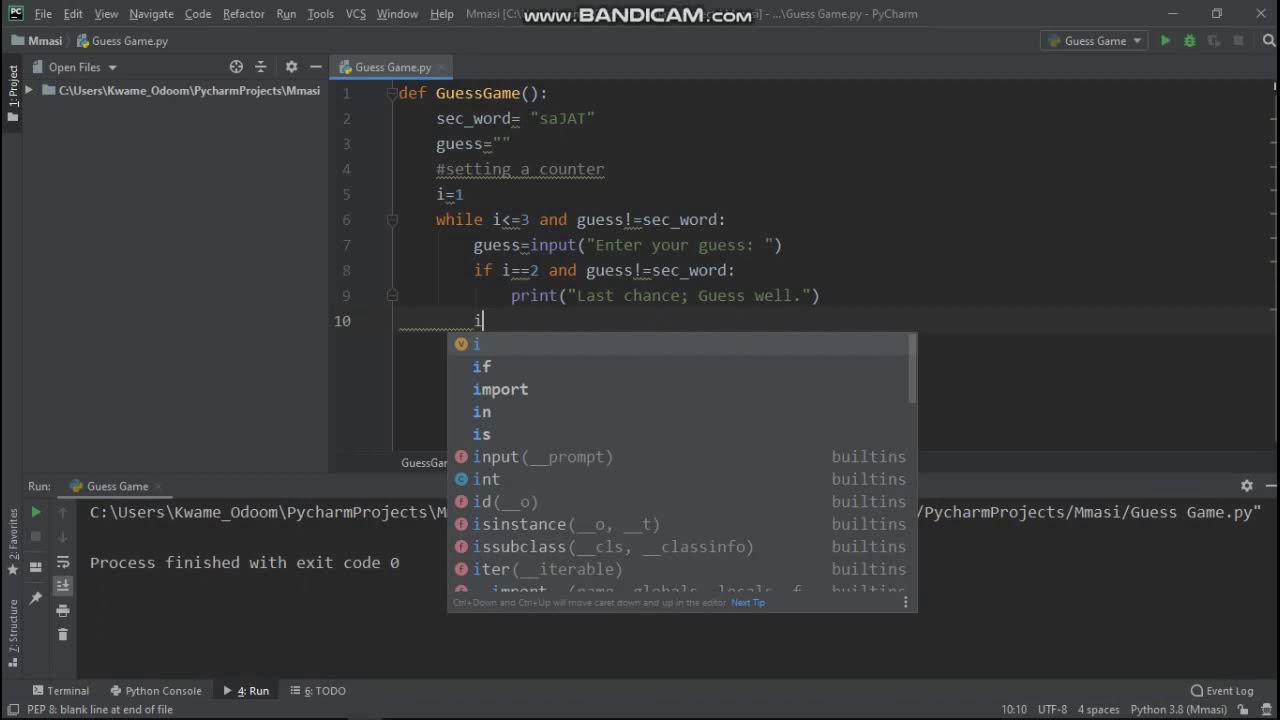The image size is (1280, 720).
Task: Click the Python 3.8 (Mmasi) interpreter selector
Action: click(1179, 710)
